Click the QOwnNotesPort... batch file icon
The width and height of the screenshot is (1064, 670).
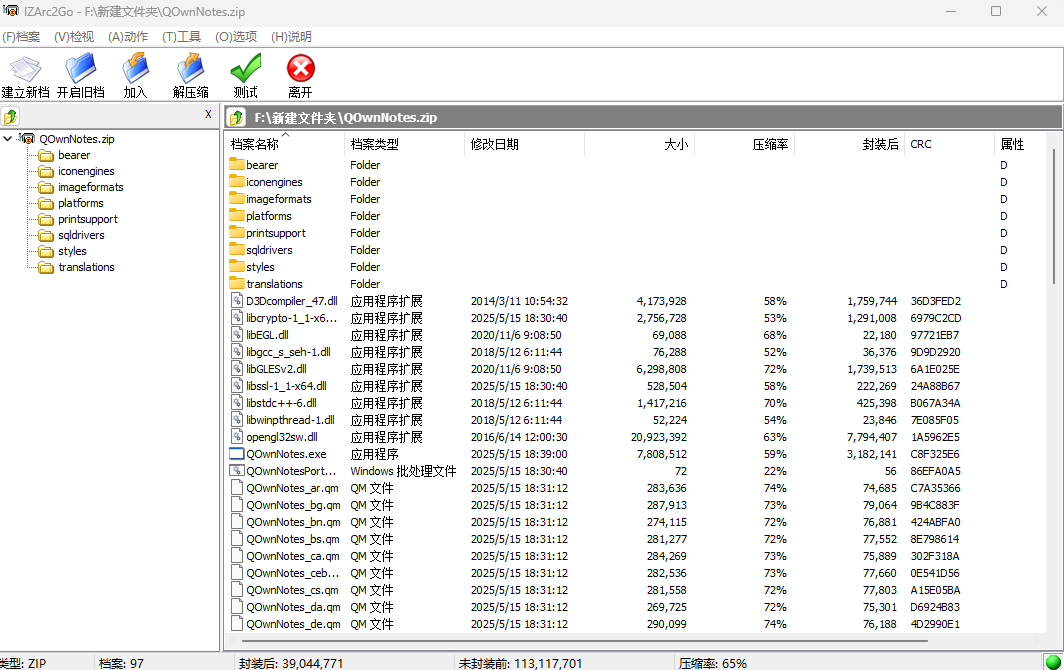click(x=237, y=470)
